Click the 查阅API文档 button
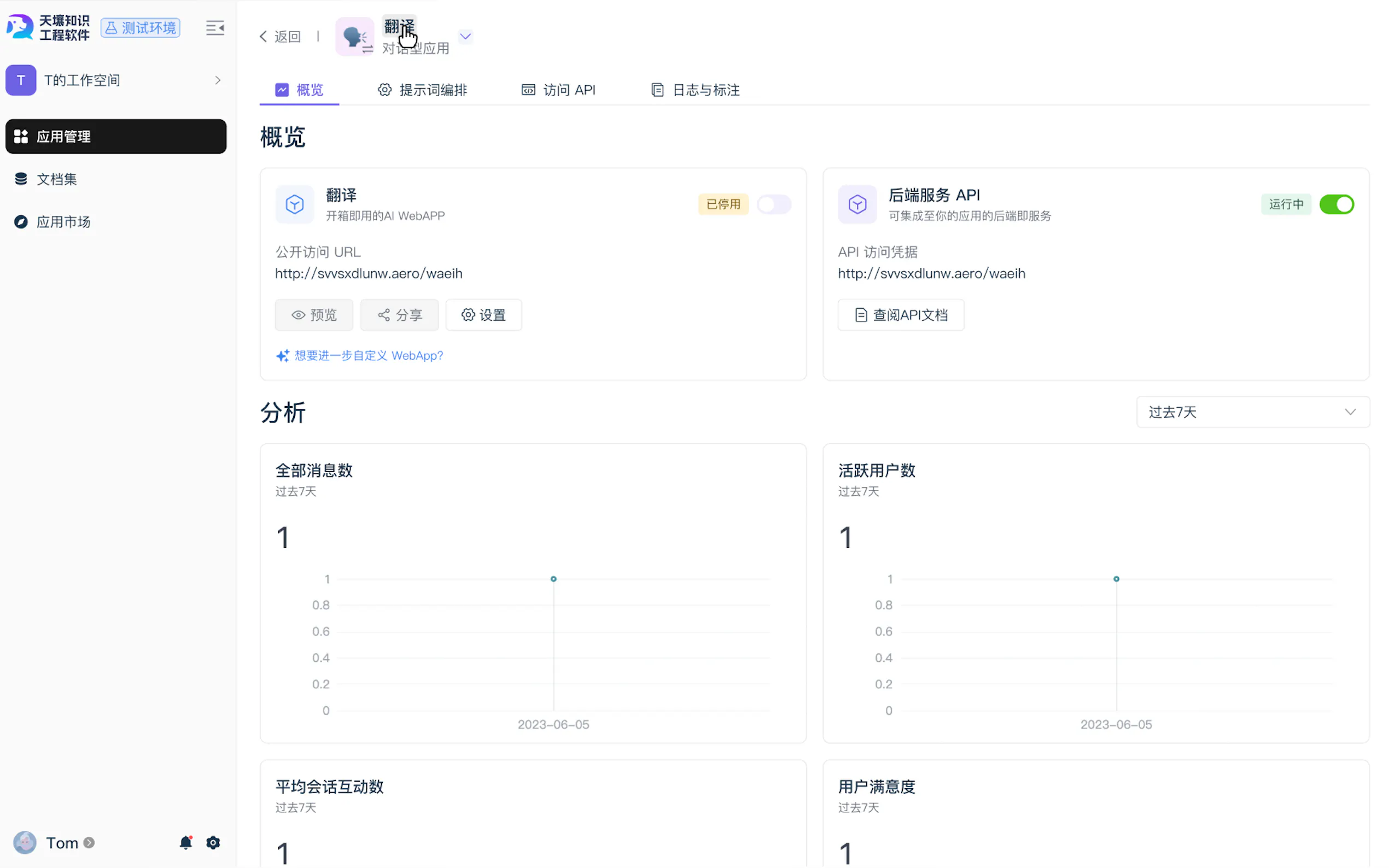This screenshot has height=868, width=1389. point(900,315)
